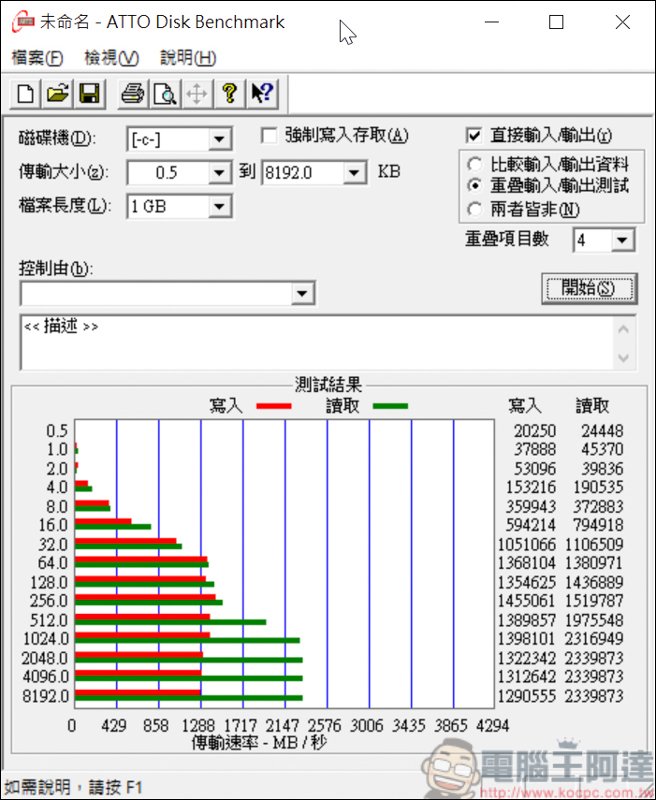This screenshot has height=800, width=656.
Task: Click the read value 1975548
Action: (594, 620)
